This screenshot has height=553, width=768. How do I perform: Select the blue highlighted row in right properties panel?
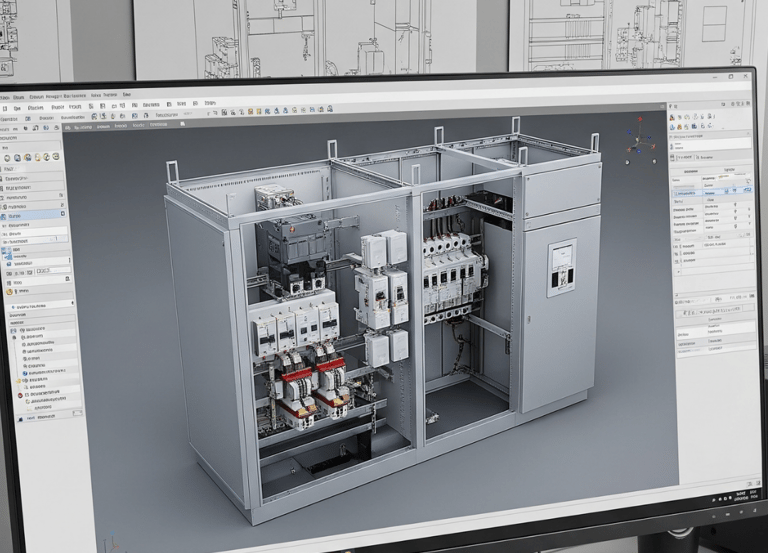coord(712,192)
